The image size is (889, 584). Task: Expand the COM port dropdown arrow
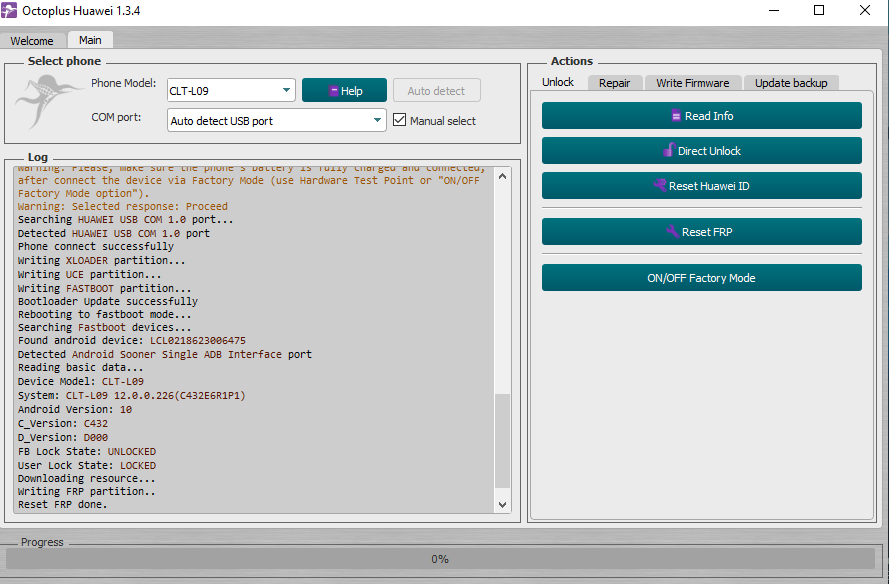click(x=377, y=120)
